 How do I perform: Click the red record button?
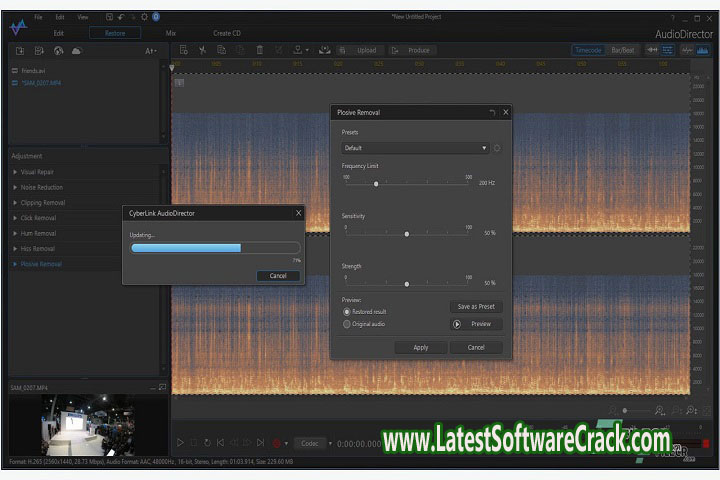point(276,443)
